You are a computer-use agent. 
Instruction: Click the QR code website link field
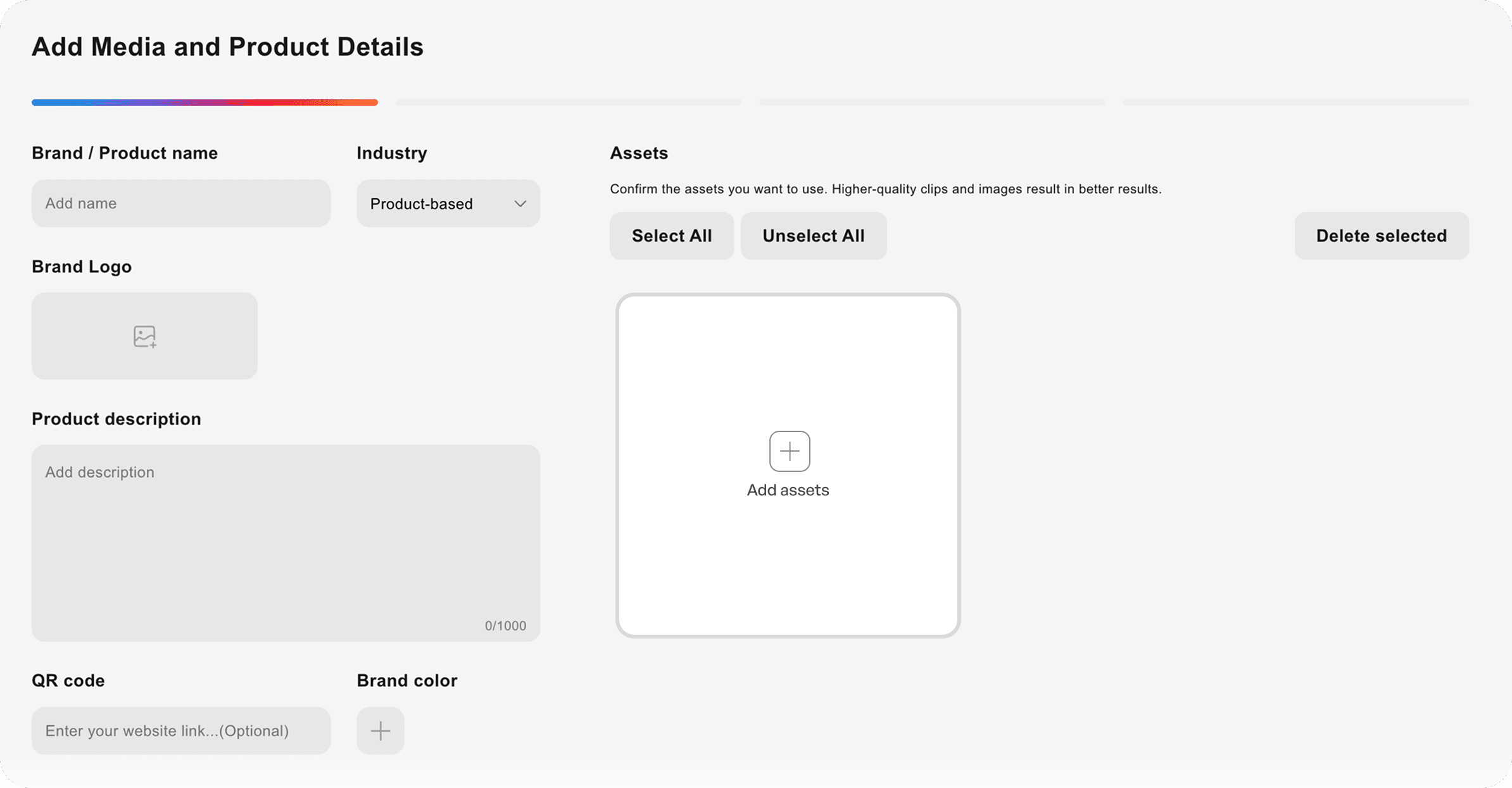click(x=181, y=730)
